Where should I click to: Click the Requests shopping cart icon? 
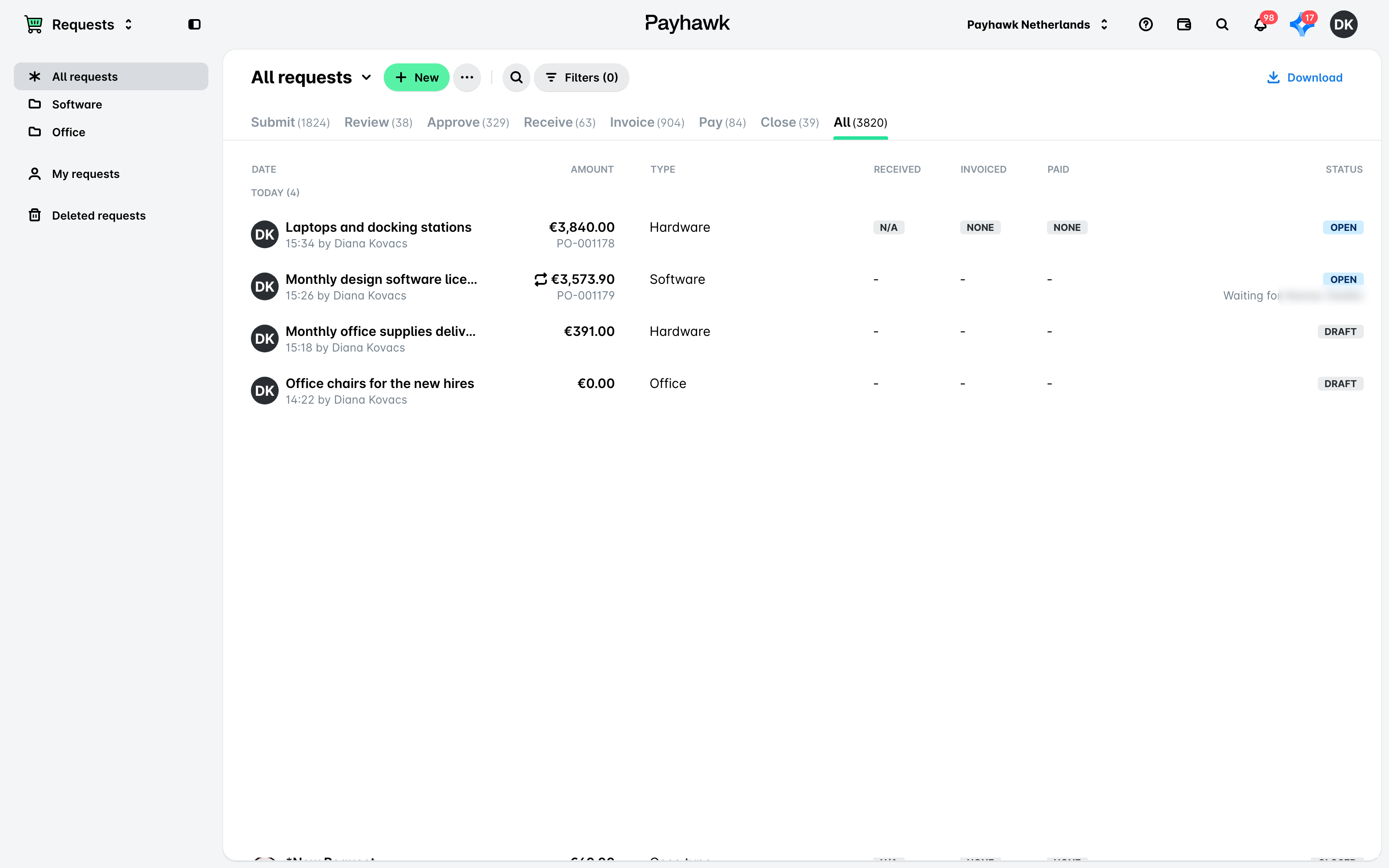pos(34,24)
